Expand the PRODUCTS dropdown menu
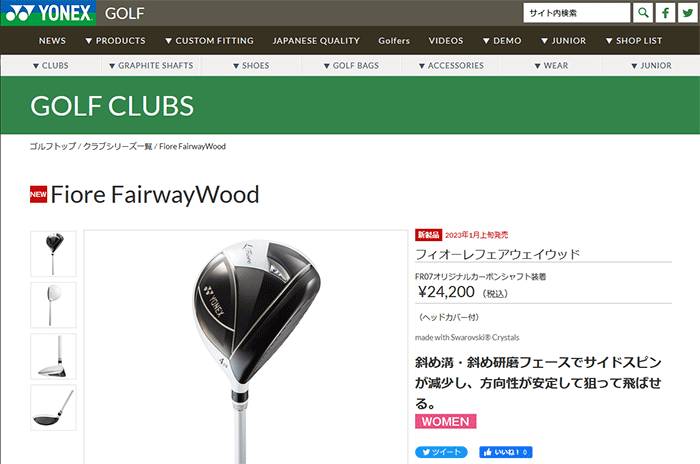 pyautogui.click(x=115, y=41)
